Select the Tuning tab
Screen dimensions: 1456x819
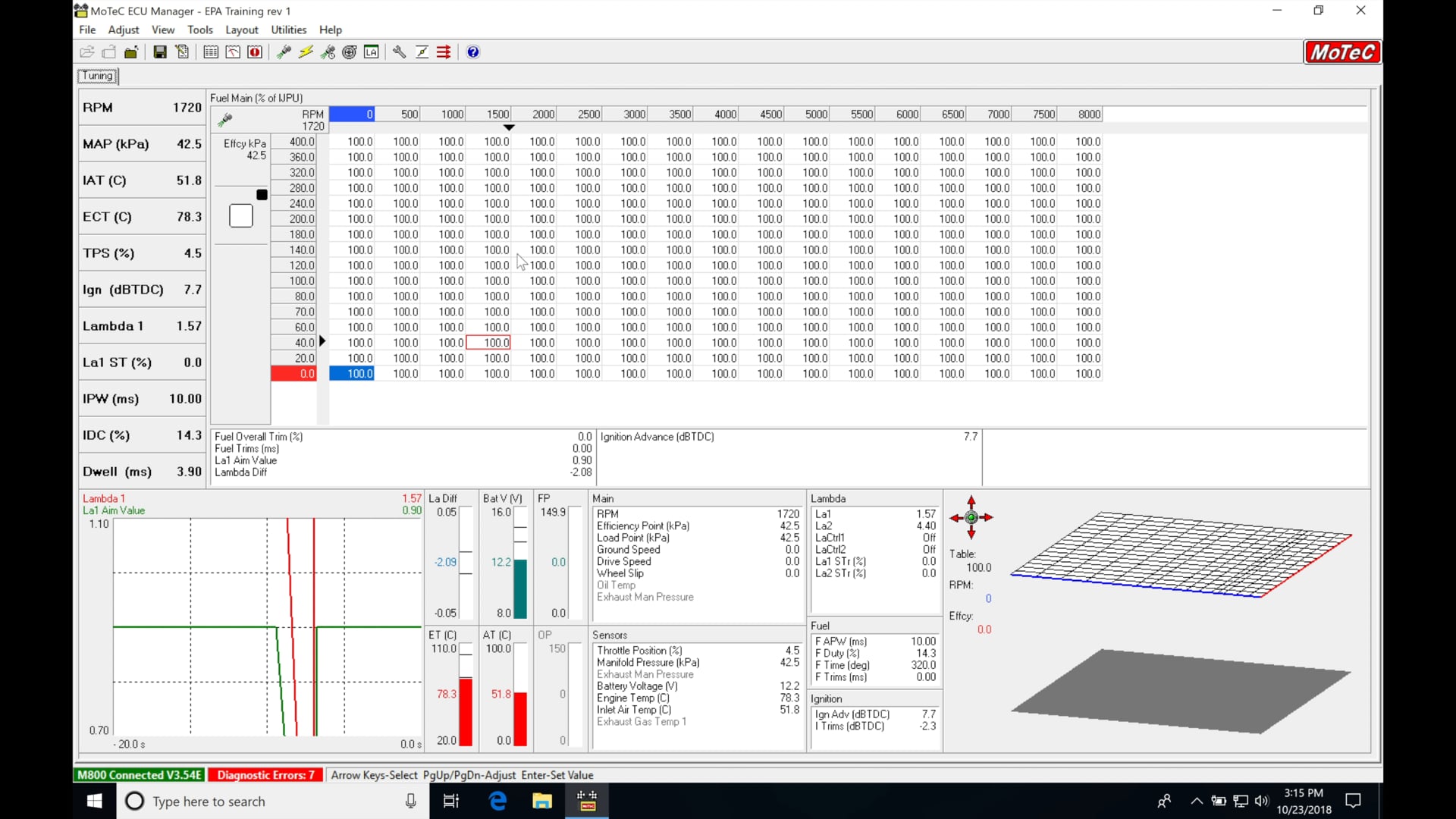point(97,76)
